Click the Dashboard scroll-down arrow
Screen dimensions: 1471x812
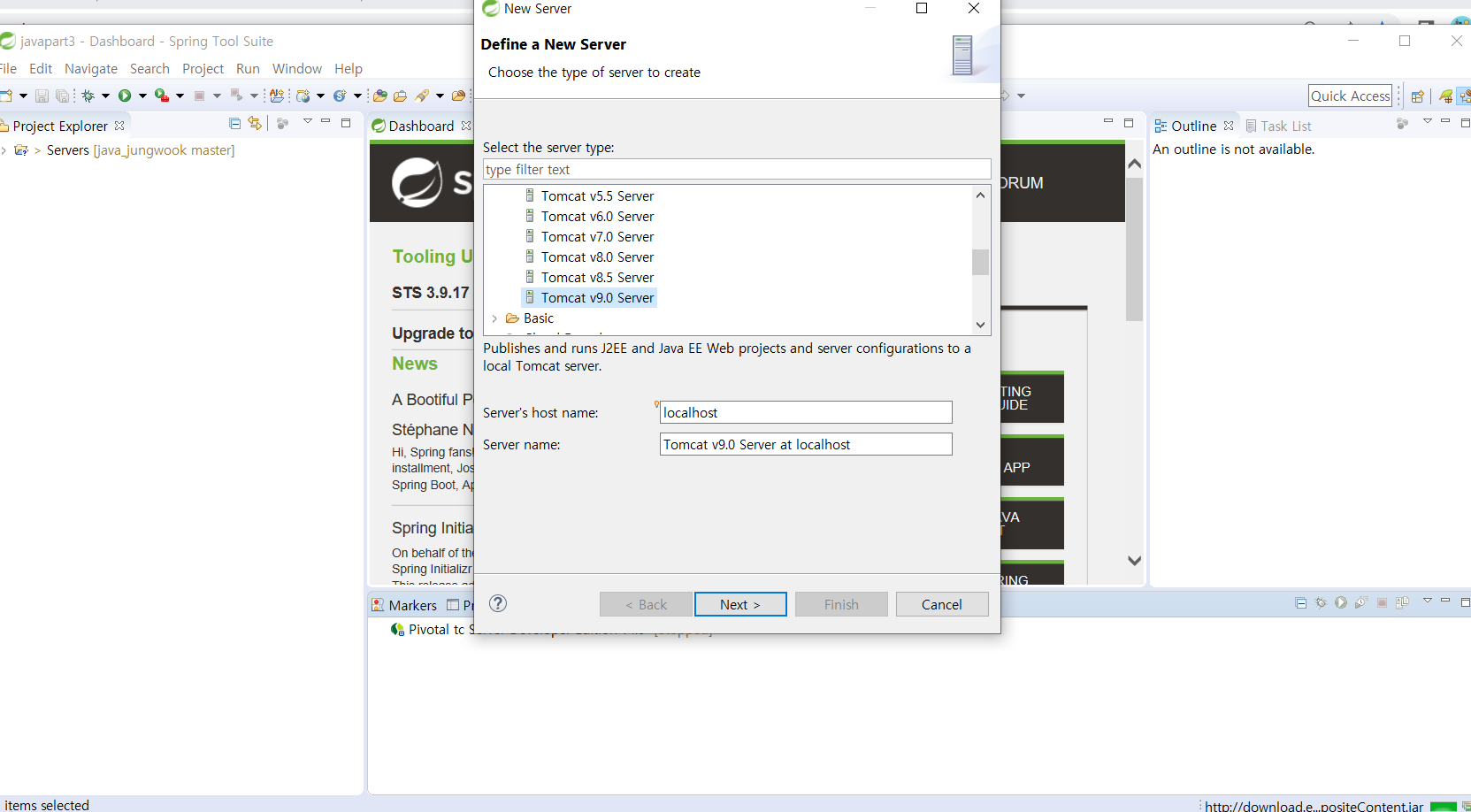tap(1135, 560)
